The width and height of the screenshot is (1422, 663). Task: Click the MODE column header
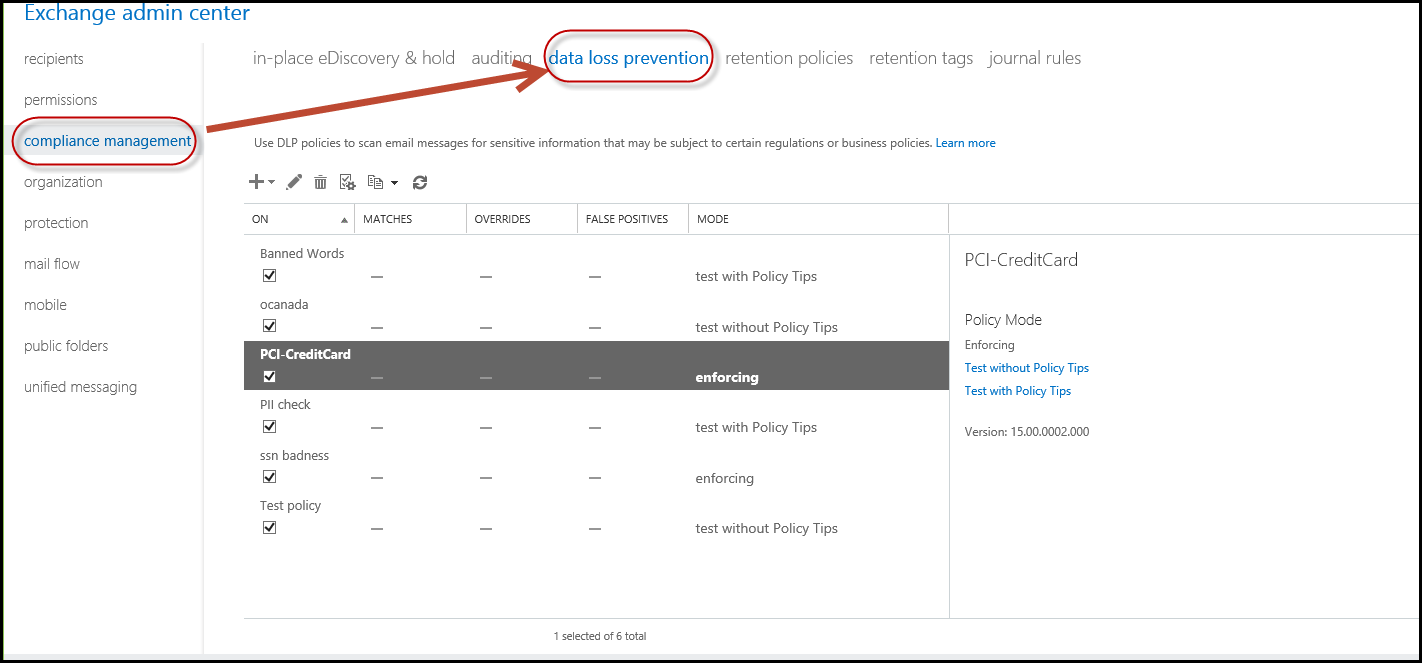(x=713, y=219)
